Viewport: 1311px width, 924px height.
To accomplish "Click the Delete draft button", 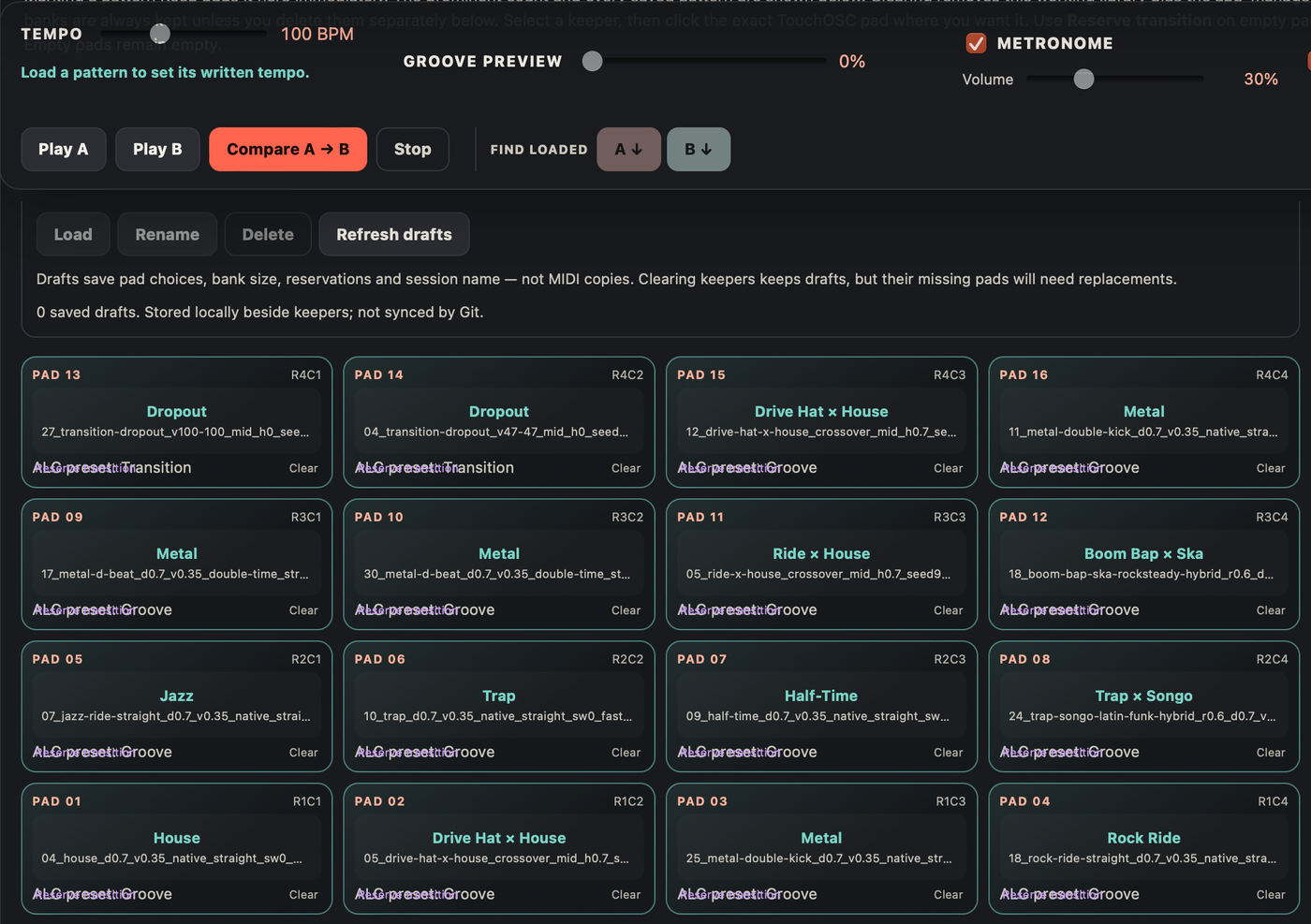I will pyautogui.click(x=268, y=234).
